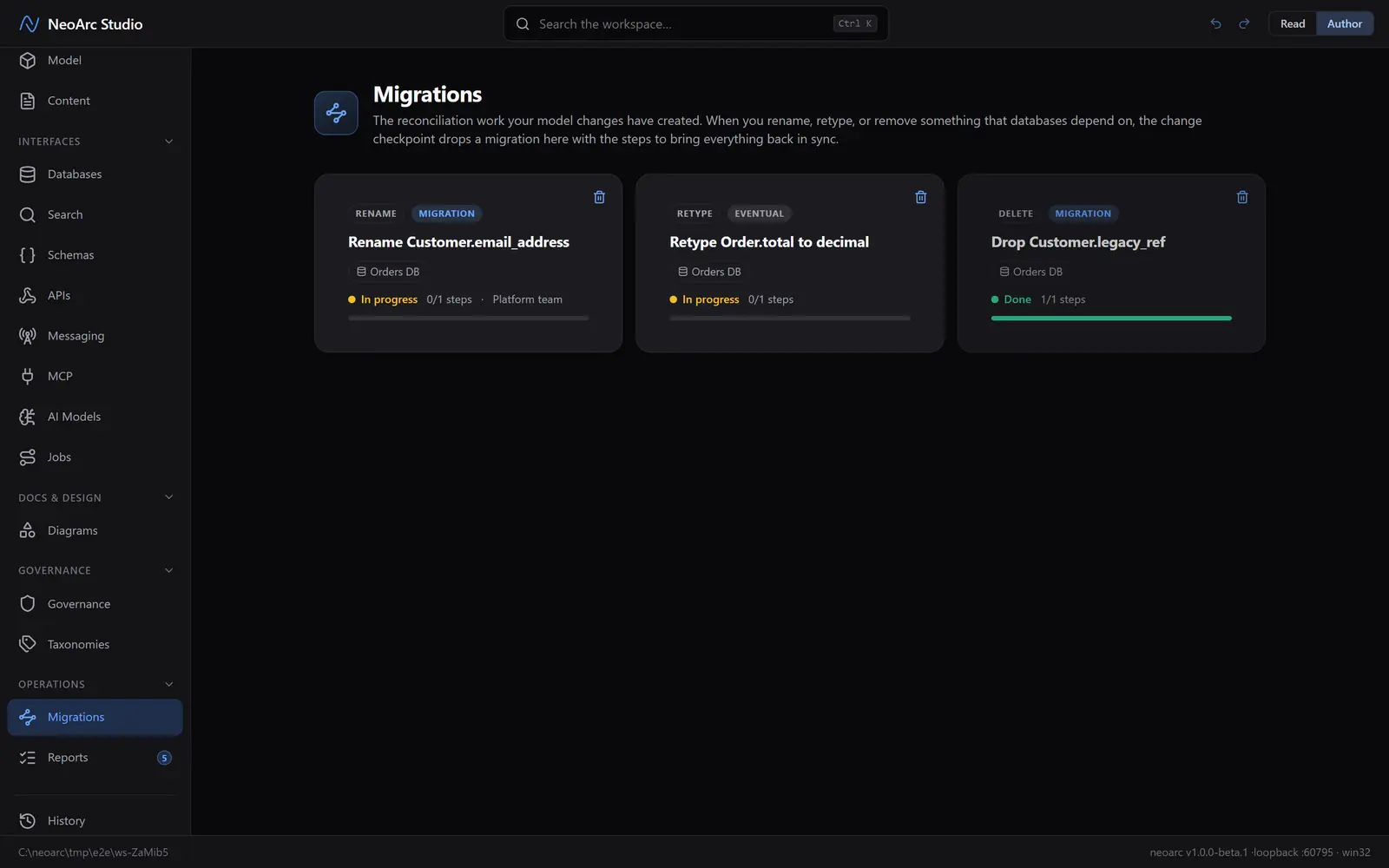Delete the Retype Order.total migration
Viewport: 1389px width, 868px height.
pyautogui.click(x=921, y=197)
